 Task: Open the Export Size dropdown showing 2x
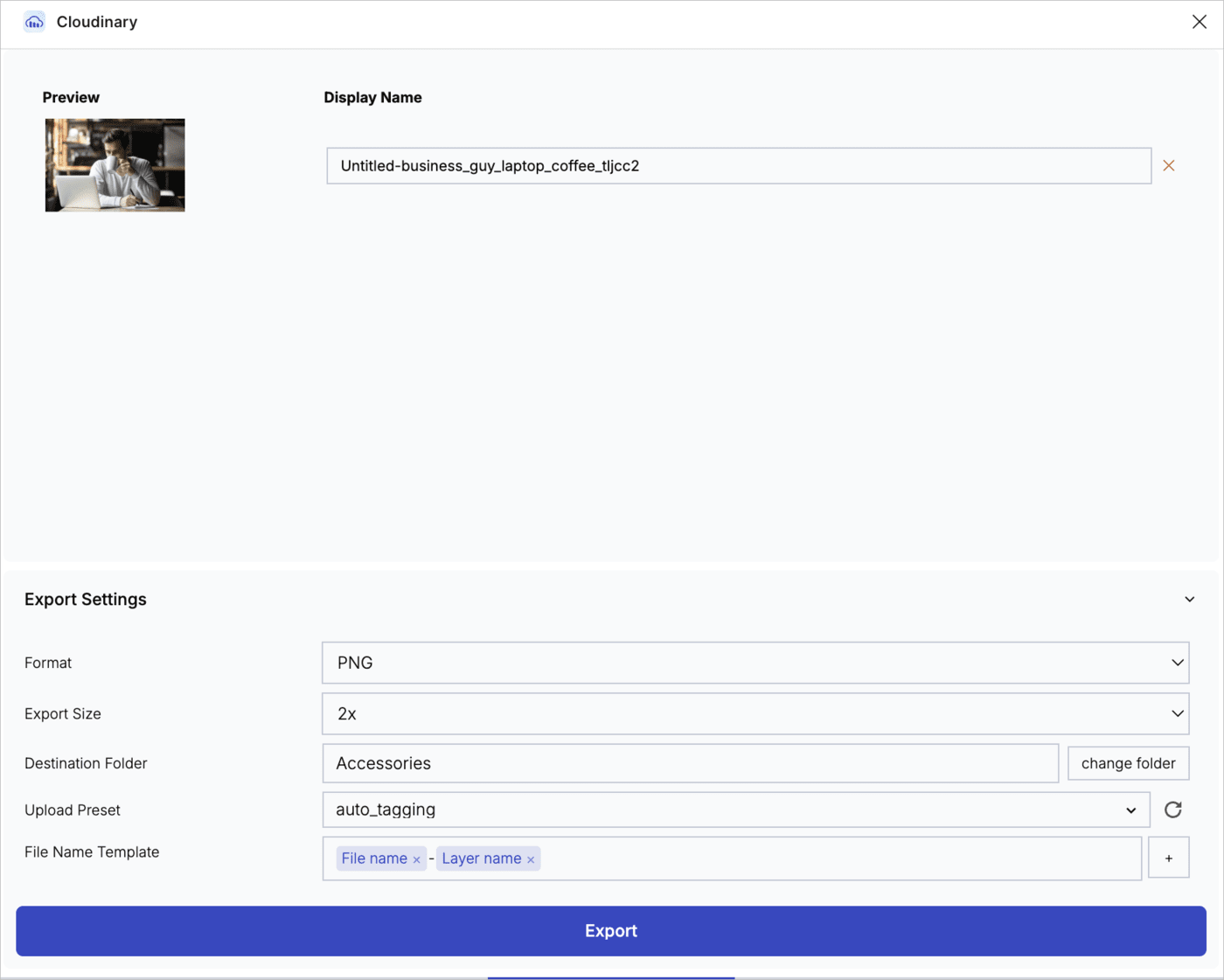tap(755, 713)
